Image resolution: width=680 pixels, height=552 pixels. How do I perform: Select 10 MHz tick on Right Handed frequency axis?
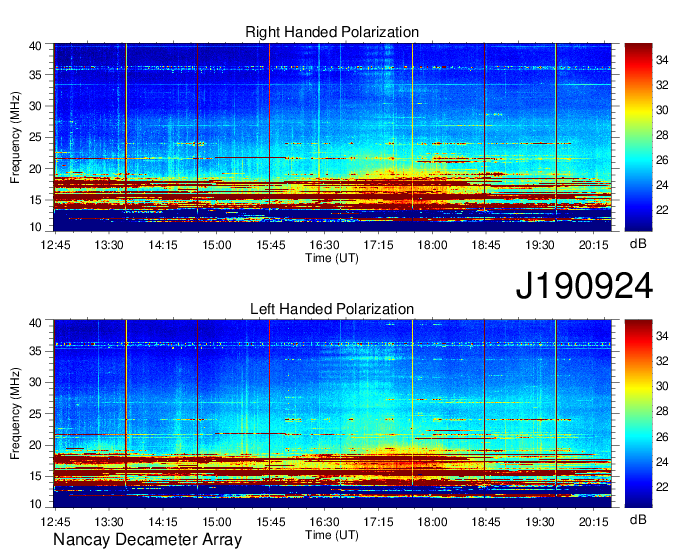coord(36,227)
